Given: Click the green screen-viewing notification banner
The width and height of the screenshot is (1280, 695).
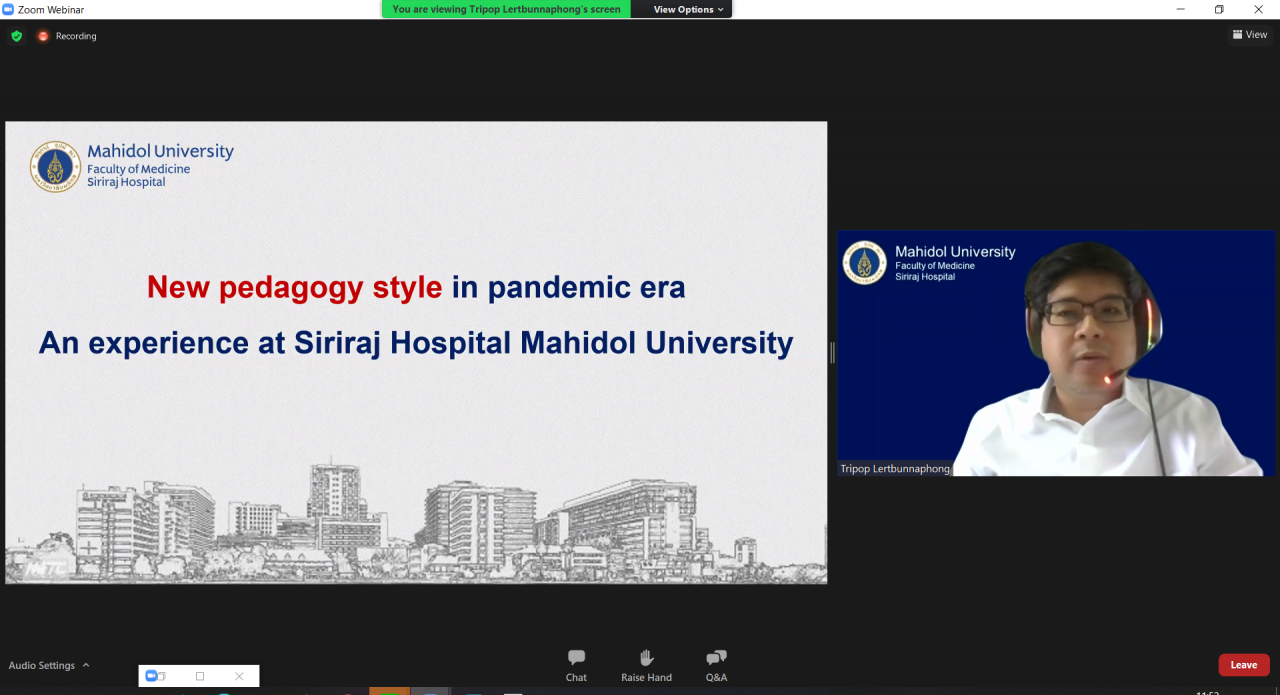Looking at the screenshot, I should 506,9.
